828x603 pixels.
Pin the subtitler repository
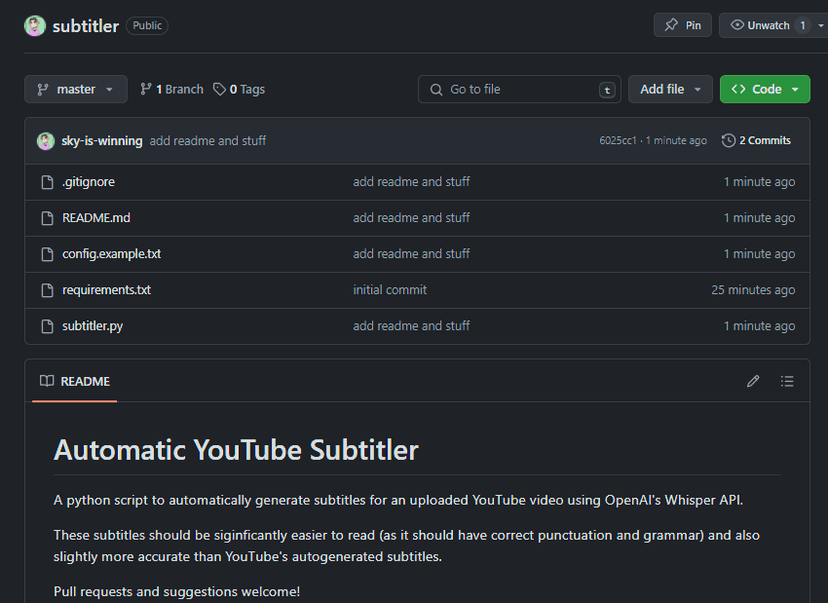coord(683,25)
